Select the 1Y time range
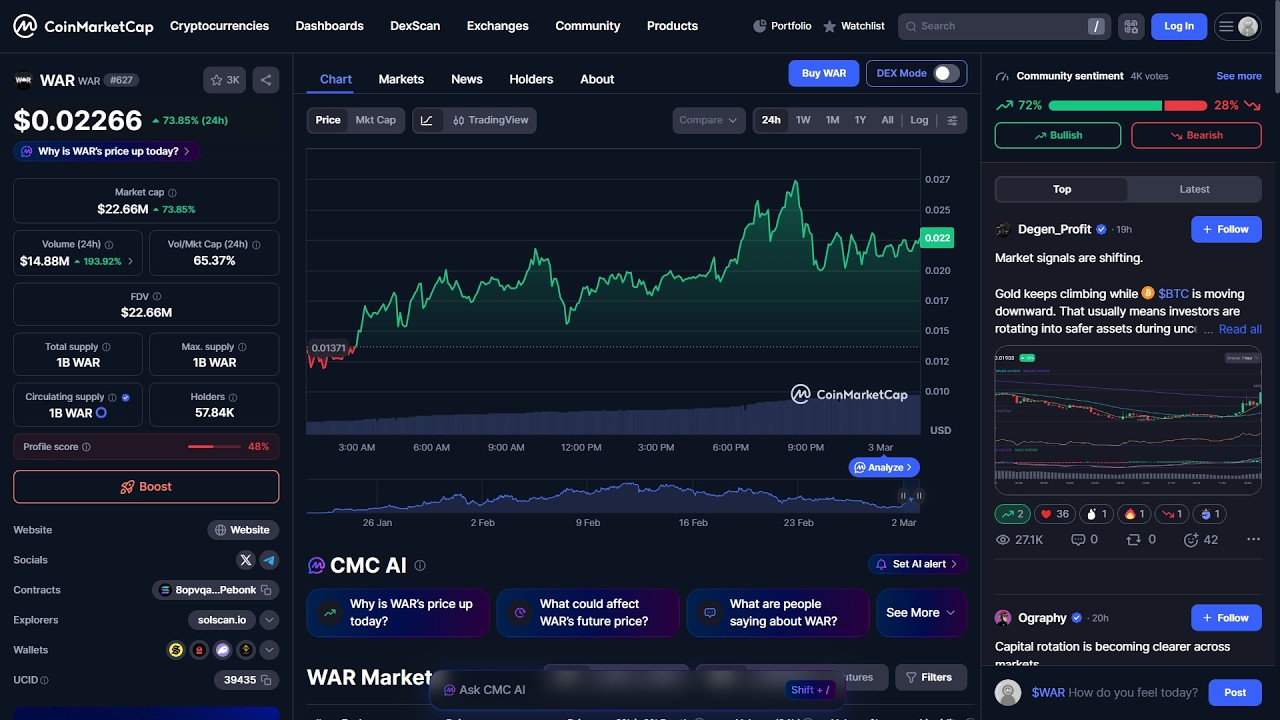Screen dimensions: 1280x720 [x=860, y=120]
